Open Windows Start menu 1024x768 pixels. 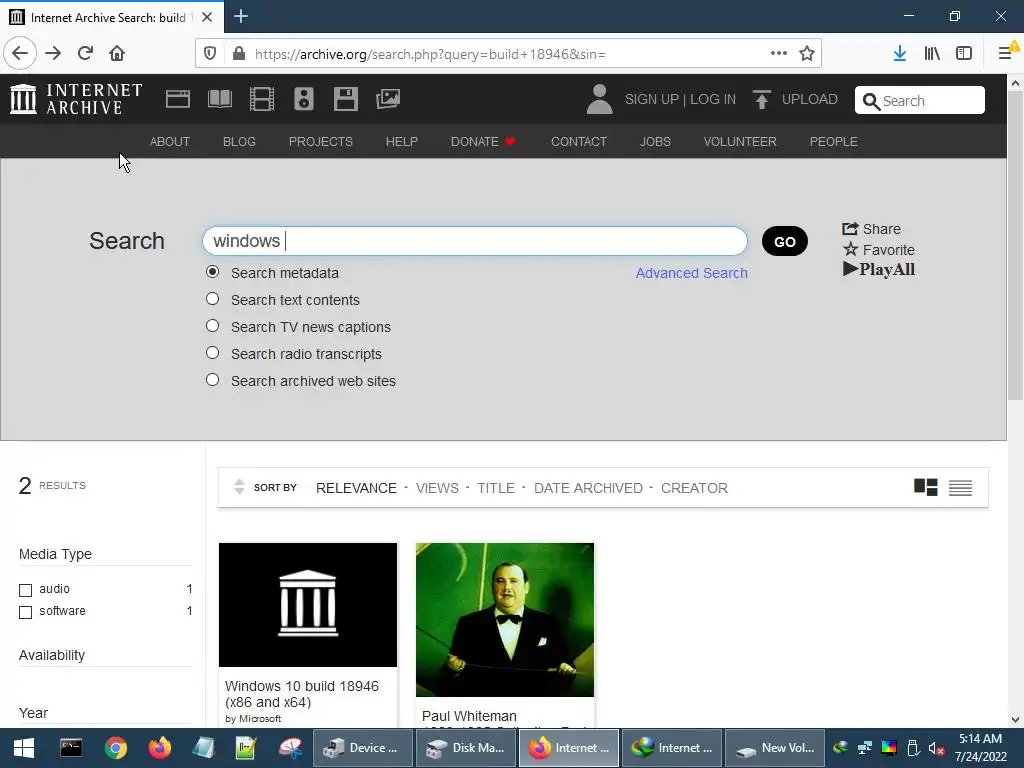pyautogui.click(x=24, y=748)
